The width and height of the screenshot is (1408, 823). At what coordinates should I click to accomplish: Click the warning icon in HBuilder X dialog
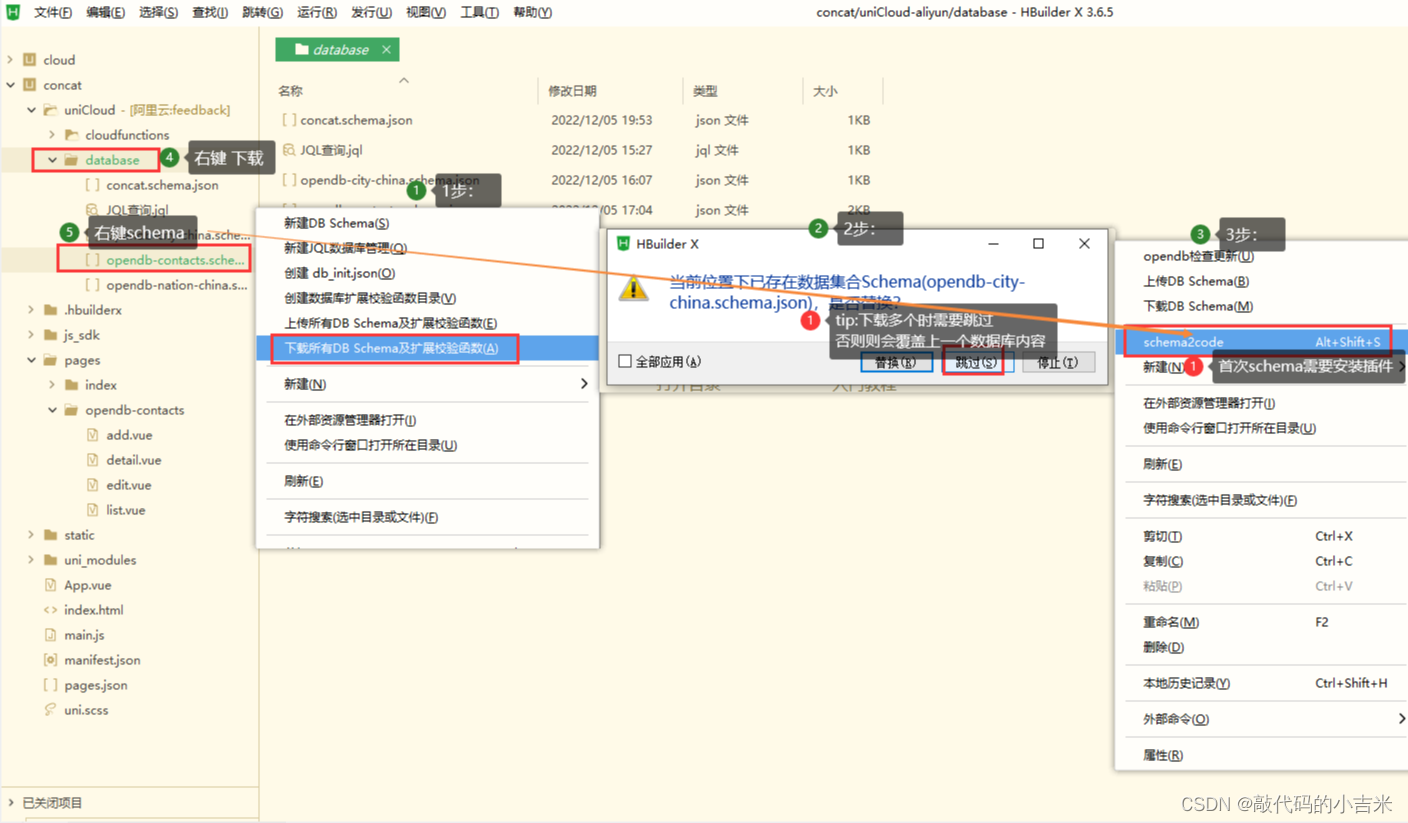(633, 288)
